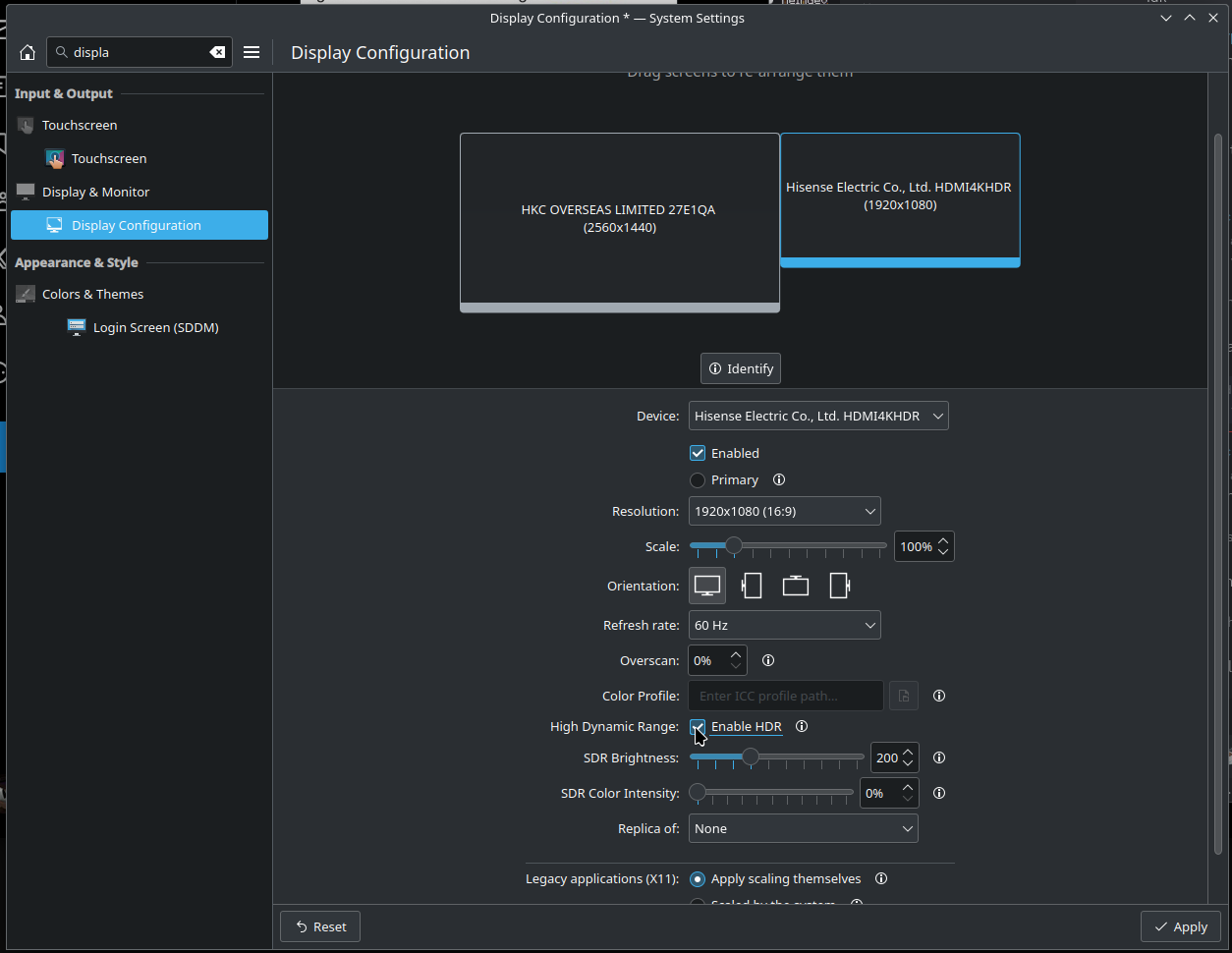Clear the search field text
Image resolution: width=1232 pixels, height=953 pixels.
pyautogui.click(x=217, y=52)
